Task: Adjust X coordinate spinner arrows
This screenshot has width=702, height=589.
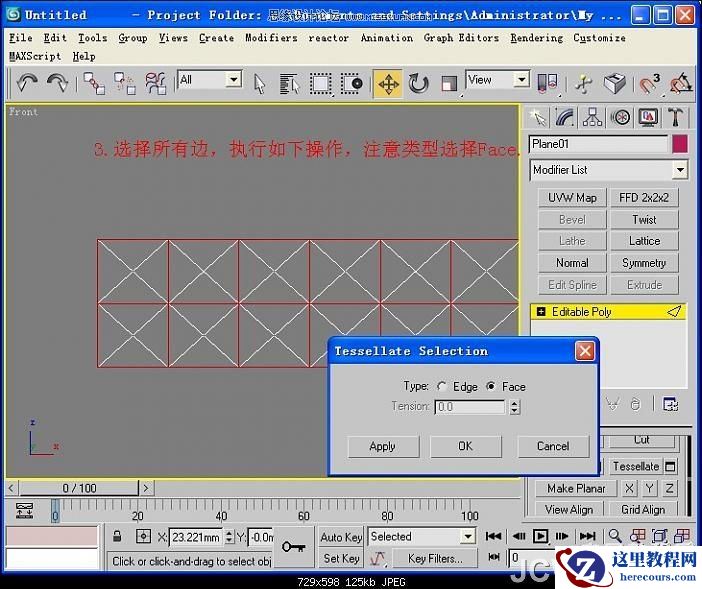Action: 229,537
